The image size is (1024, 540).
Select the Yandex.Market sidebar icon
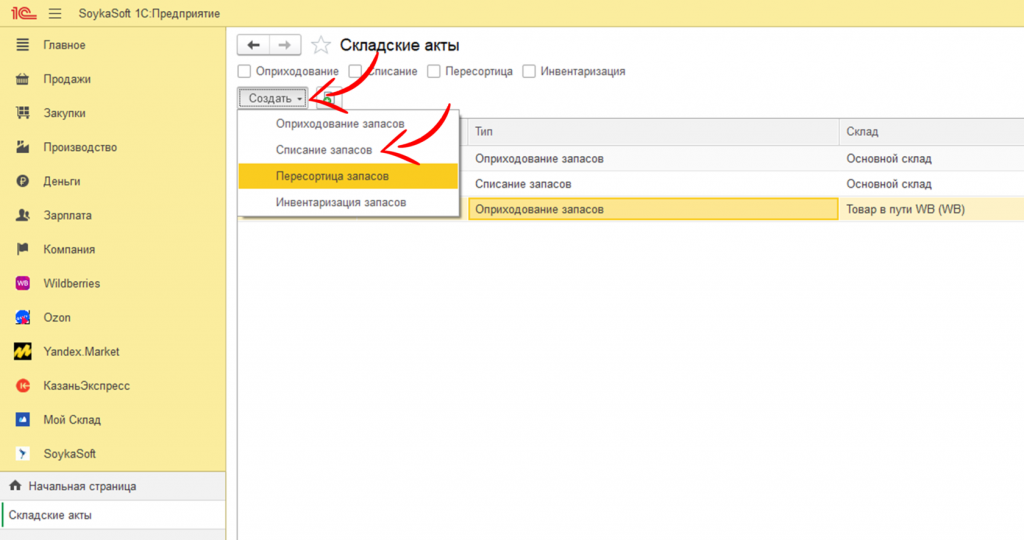pos(22,351)
